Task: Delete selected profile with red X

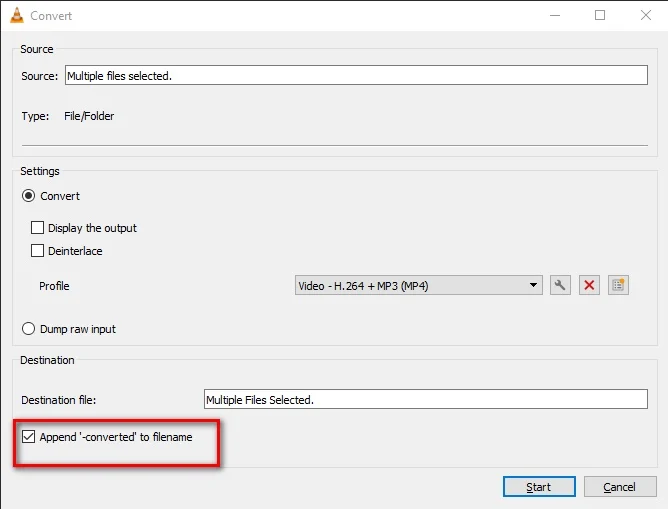Action: pyautogui.click(x=589, y=285)
